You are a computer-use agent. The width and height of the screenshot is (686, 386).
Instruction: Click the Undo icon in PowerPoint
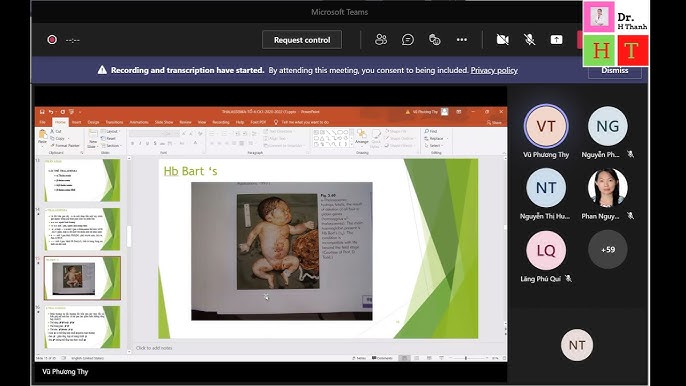pos(51,112)
